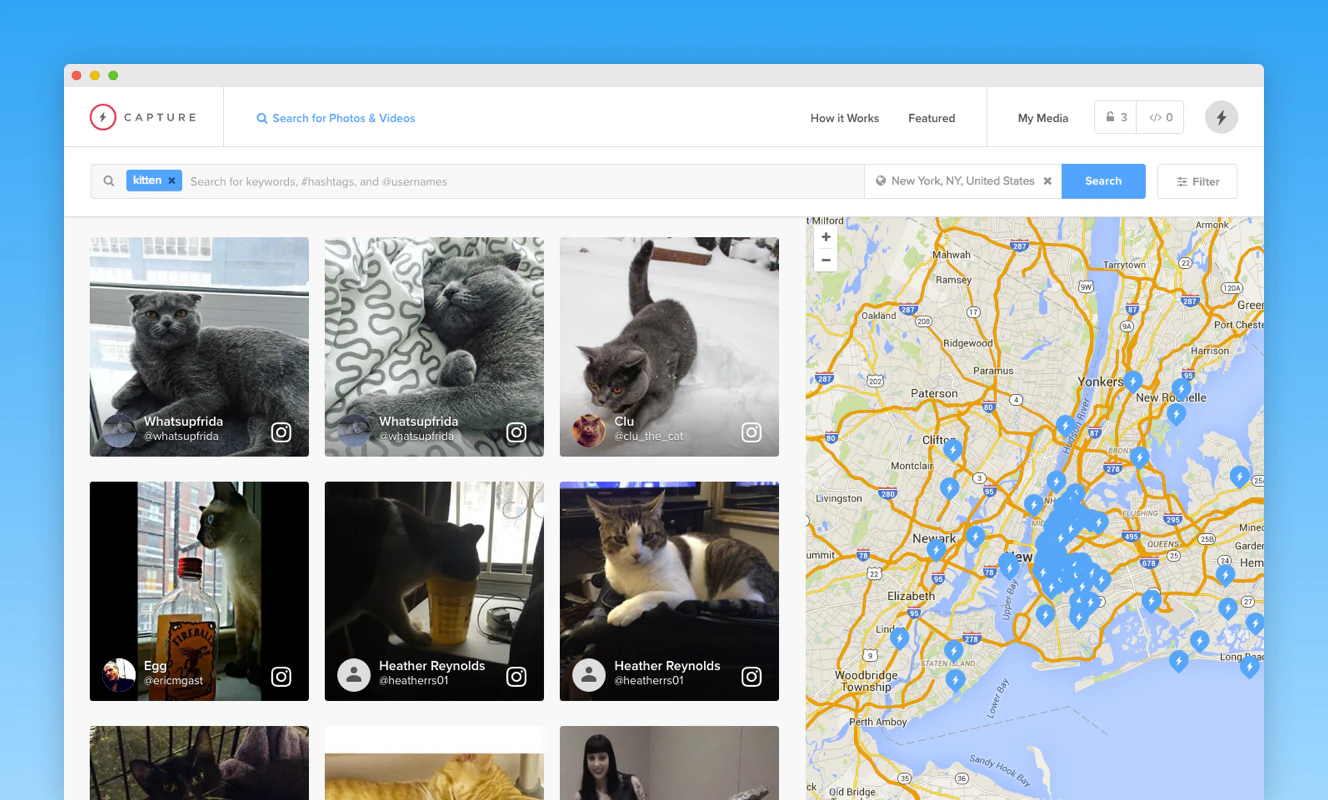Click the Clu user avatar
1328x800 pixels.
[589, 430]
